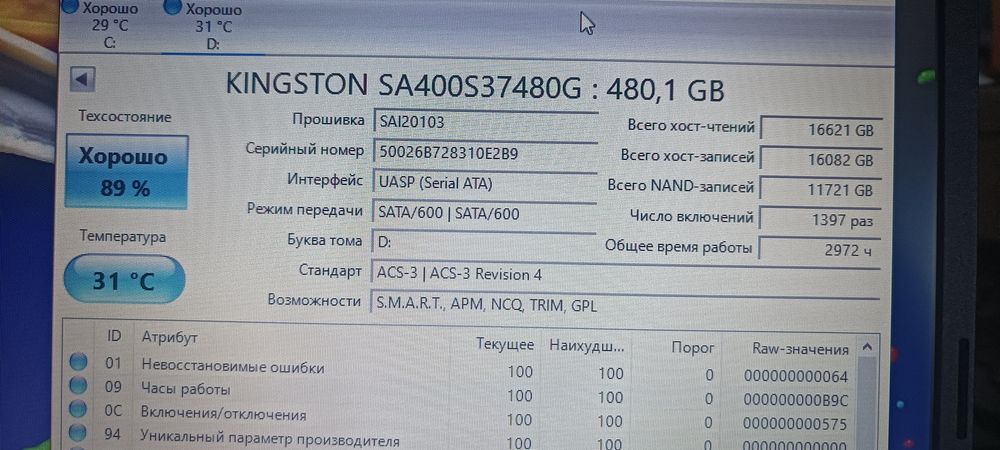Click the scroll up arrow of attribute list
1000x450 pixels.
pyautogui.click(x=867, y=348)
